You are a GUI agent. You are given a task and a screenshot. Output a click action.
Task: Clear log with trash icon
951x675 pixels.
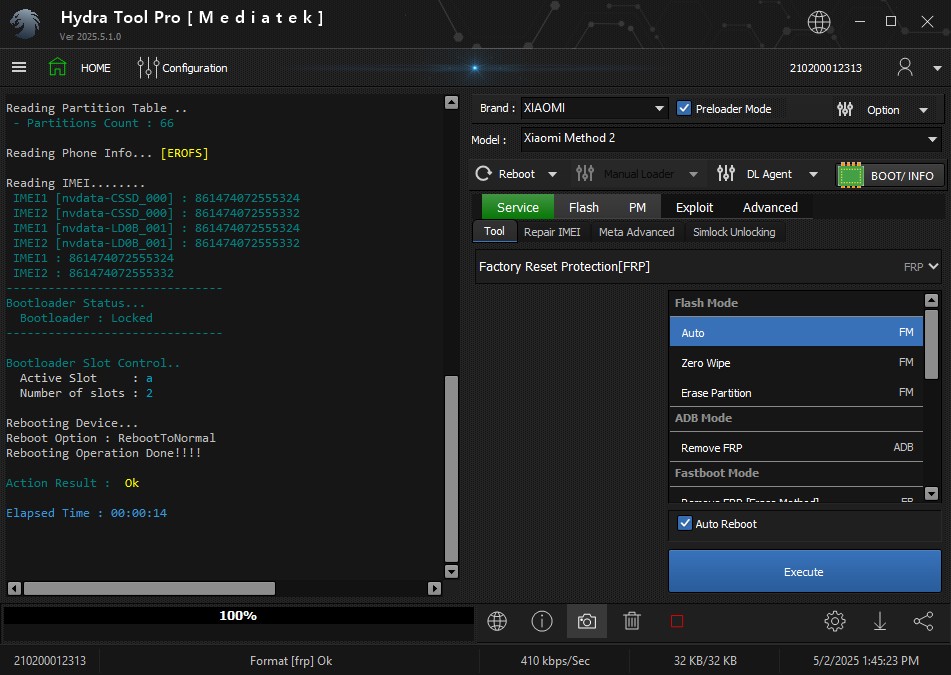[x=631, y=621]
